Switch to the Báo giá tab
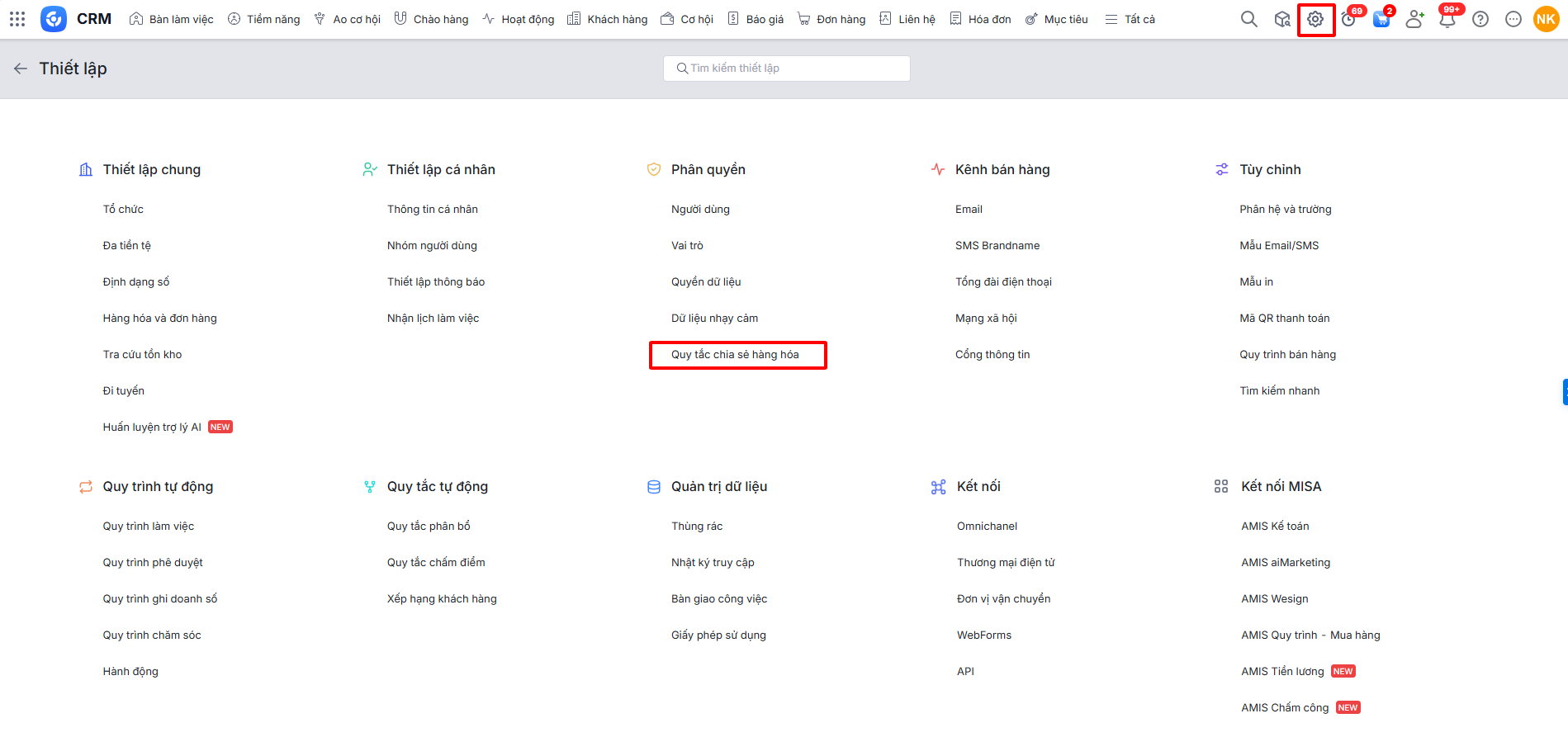Image resolution: width=1568 pixels, height=737 pixels. [756, 19]
